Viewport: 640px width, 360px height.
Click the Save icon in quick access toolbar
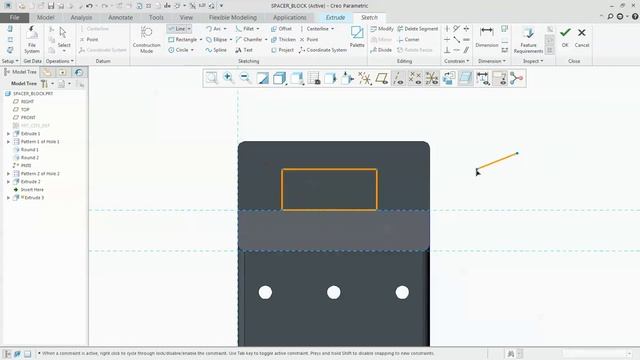click(x=51, y=6)
